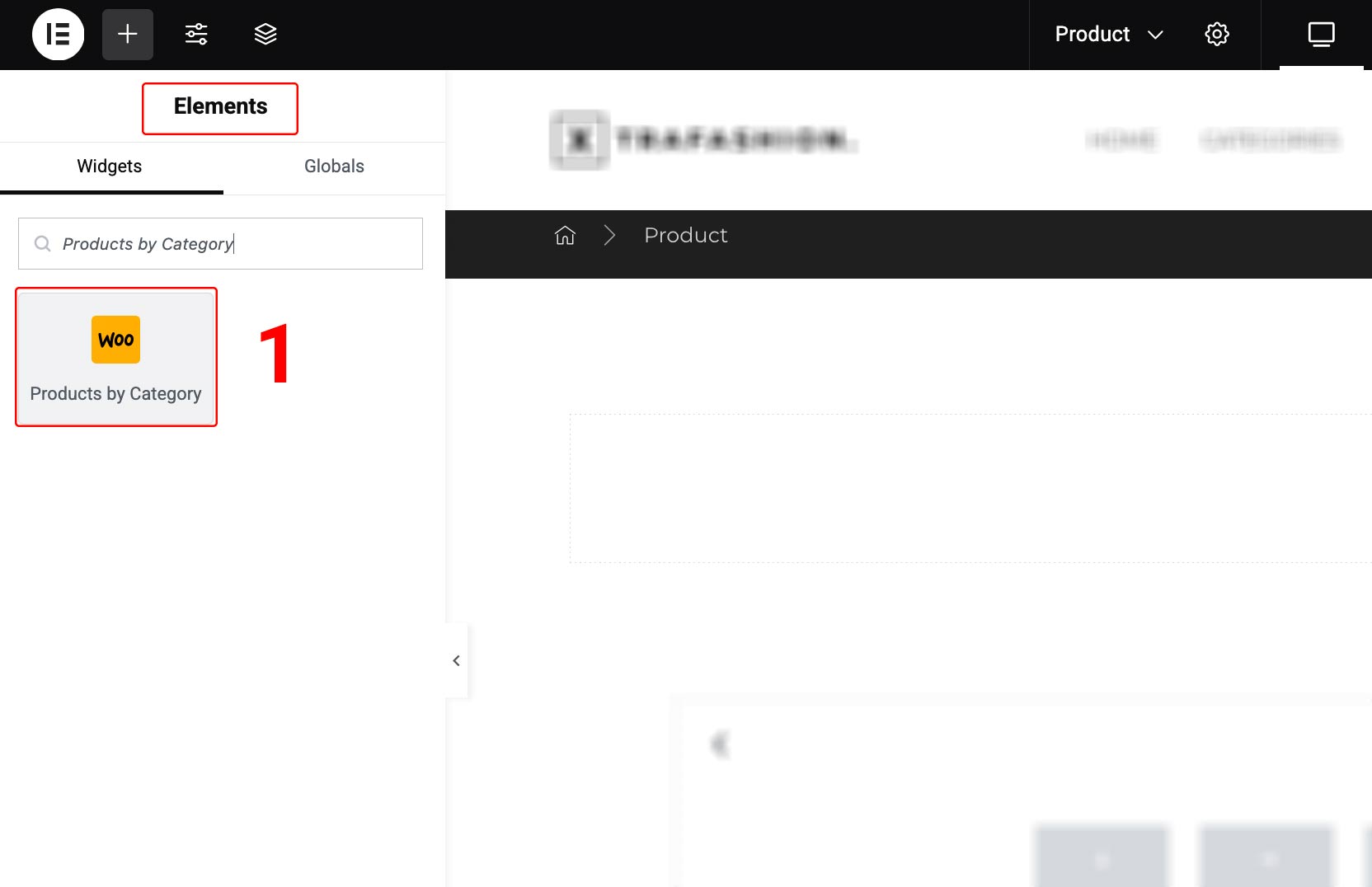The width and height of the screenshot is (1372, 887).
Task: Open page settings gear icon
Action: [1217, 35]
